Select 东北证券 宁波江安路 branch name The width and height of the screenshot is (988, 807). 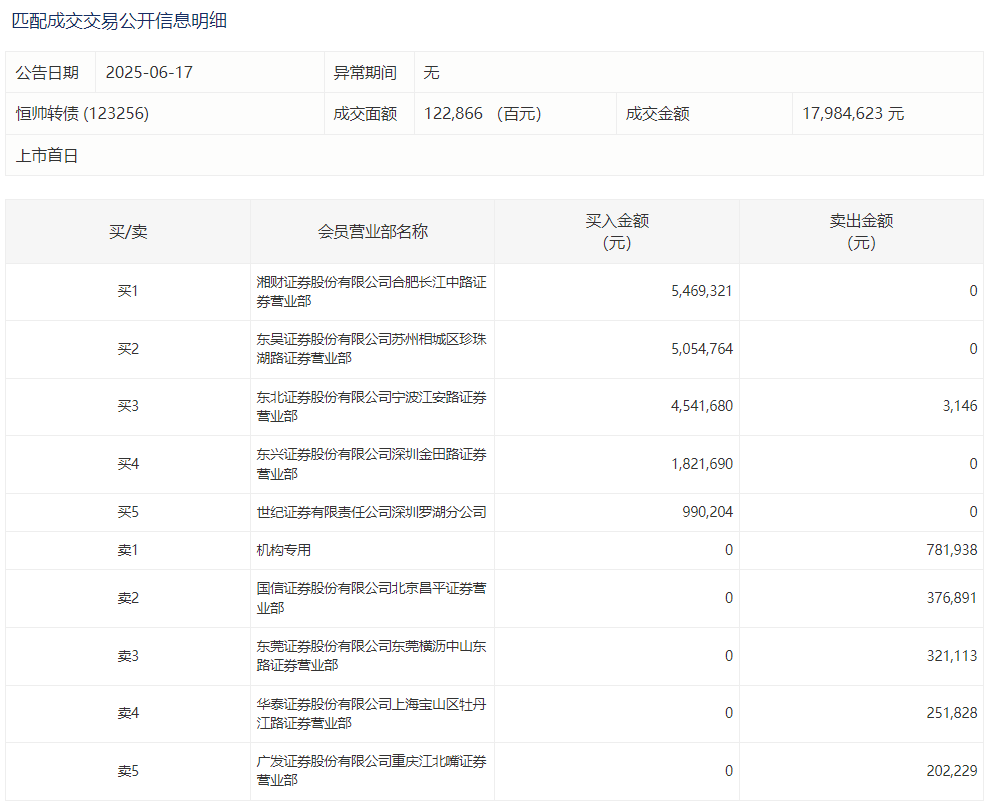[371, 406]
